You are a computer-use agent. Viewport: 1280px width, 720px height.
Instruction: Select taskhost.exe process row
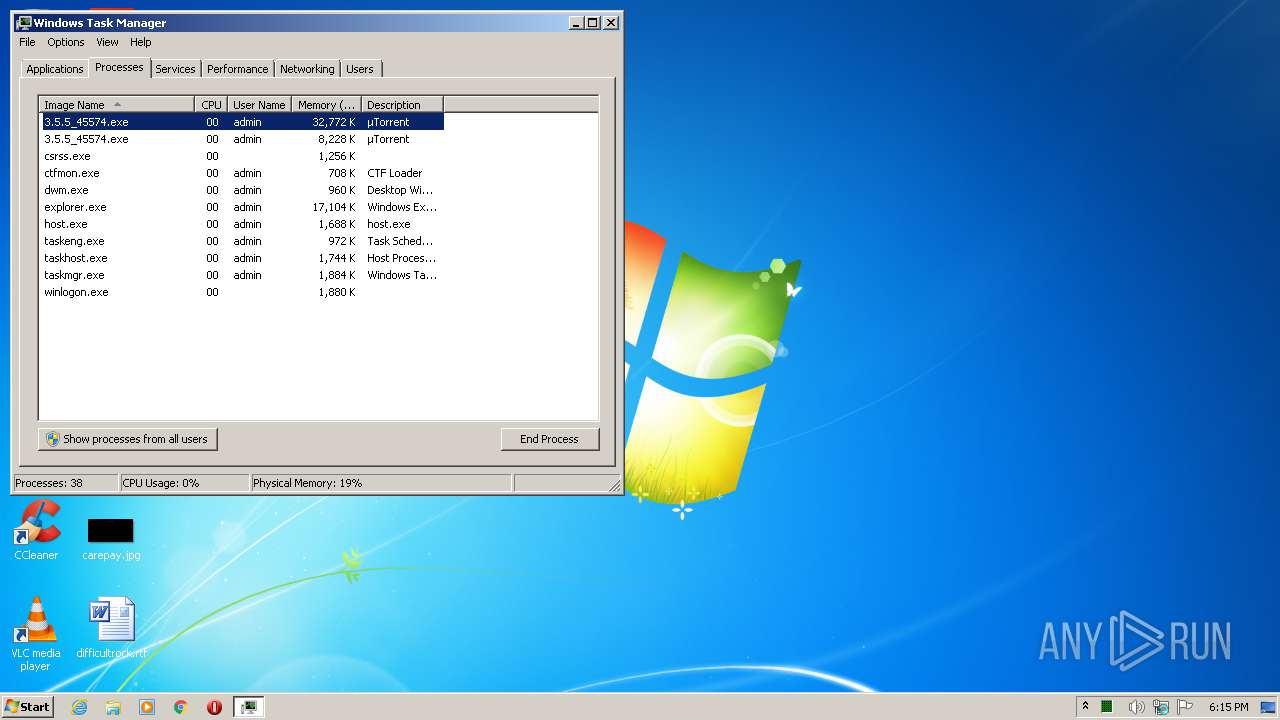click(241, 258)
